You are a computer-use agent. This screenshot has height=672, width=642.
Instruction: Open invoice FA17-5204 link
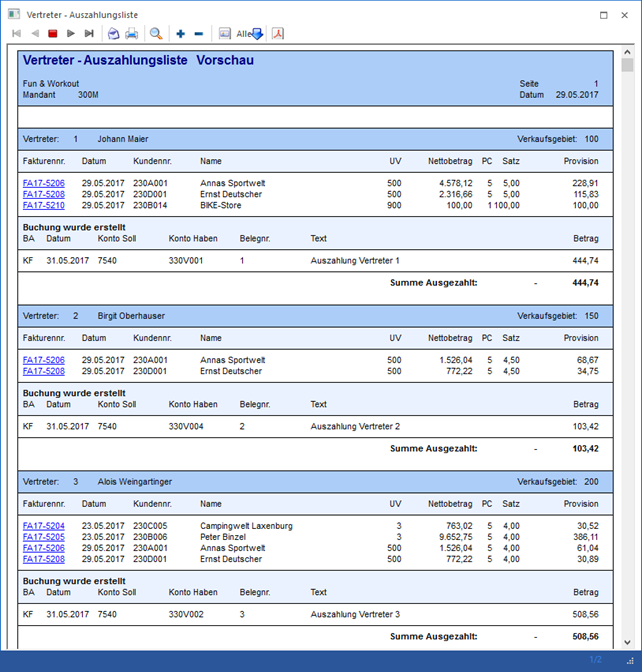tap(43, 526)
